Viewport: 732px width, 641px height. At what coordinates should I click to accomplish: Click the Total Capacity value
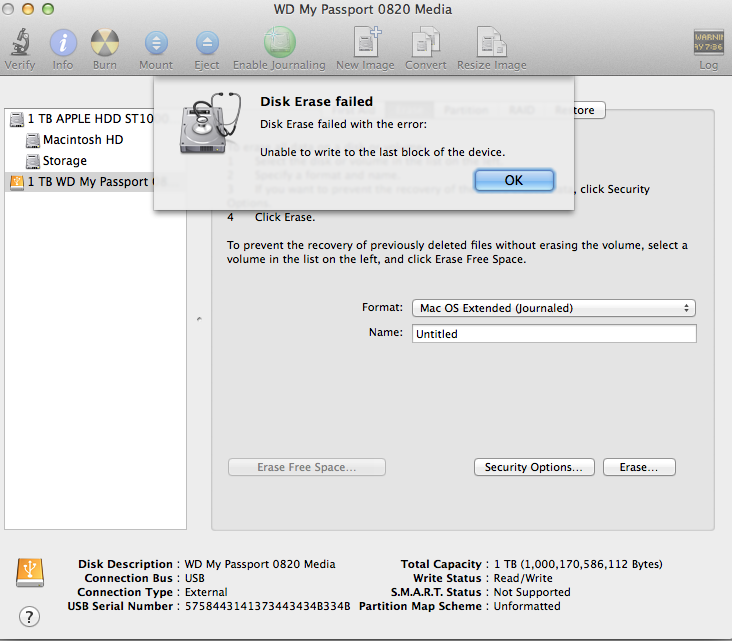tap(578, 564)
